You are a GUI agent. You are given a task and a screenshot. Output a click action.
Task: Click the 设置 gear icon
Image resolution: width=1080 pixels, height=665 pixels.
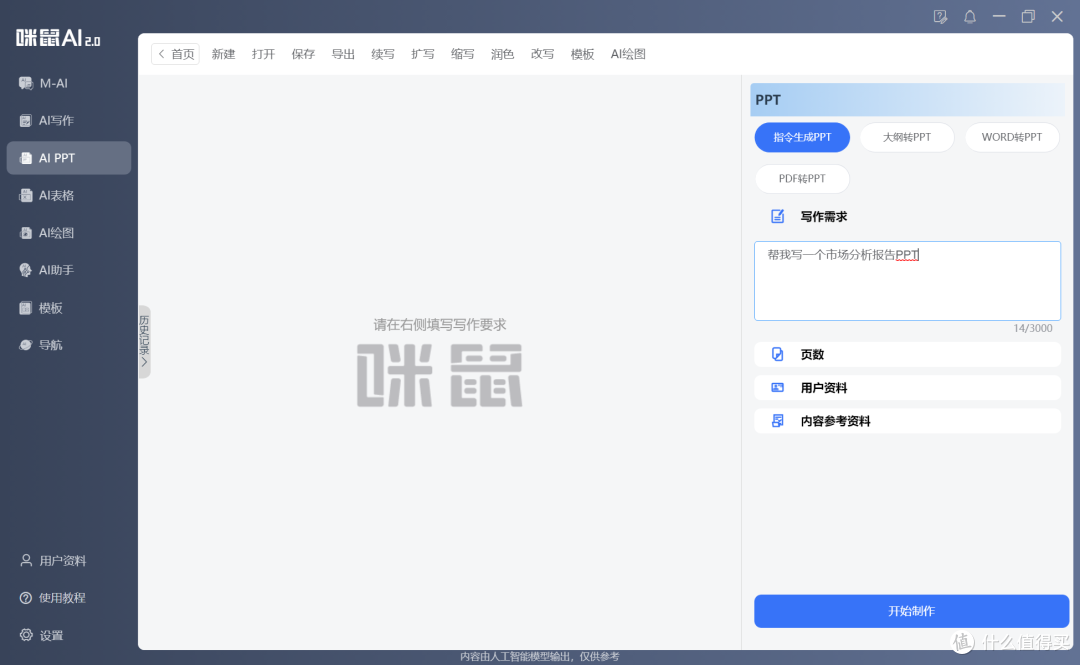[x=26, y=635]
